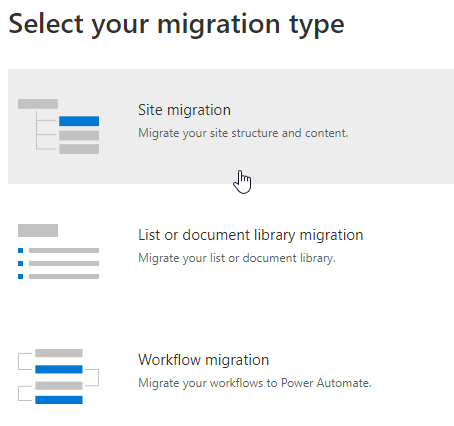Screen dimensions: 454x426
Task: Select the Workflow migration flowchart icon
Action: 58,376
